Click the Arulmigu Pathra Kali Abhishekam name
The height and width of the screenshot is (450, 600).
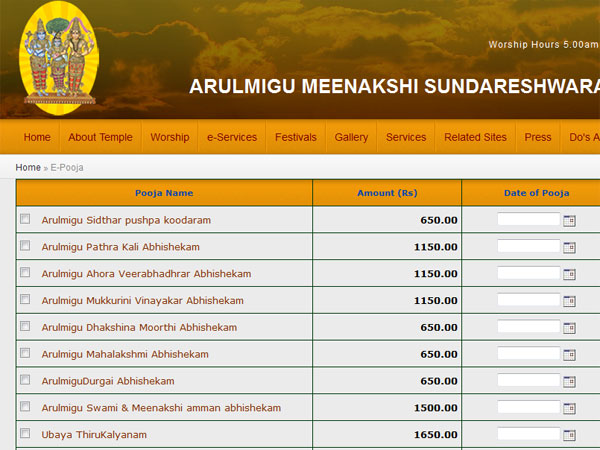click(121, 247)
